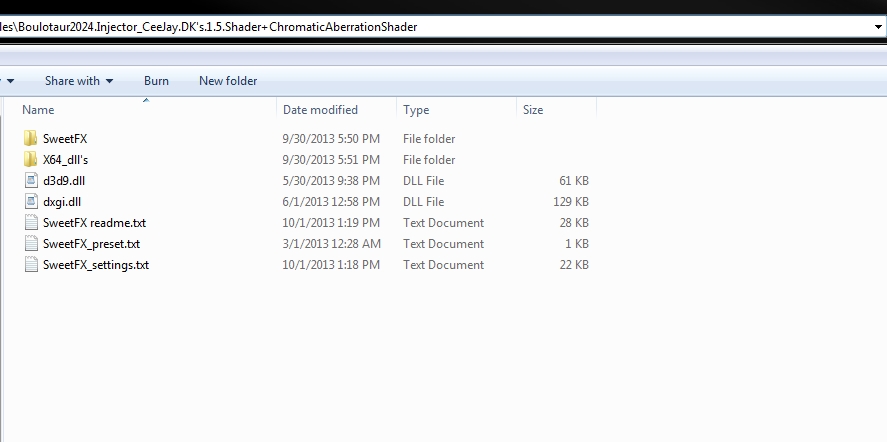This screenshot has height=442, width=887.
Task: Select the SweetFX_settings.txt file name
Action: (x=96, y=265)
